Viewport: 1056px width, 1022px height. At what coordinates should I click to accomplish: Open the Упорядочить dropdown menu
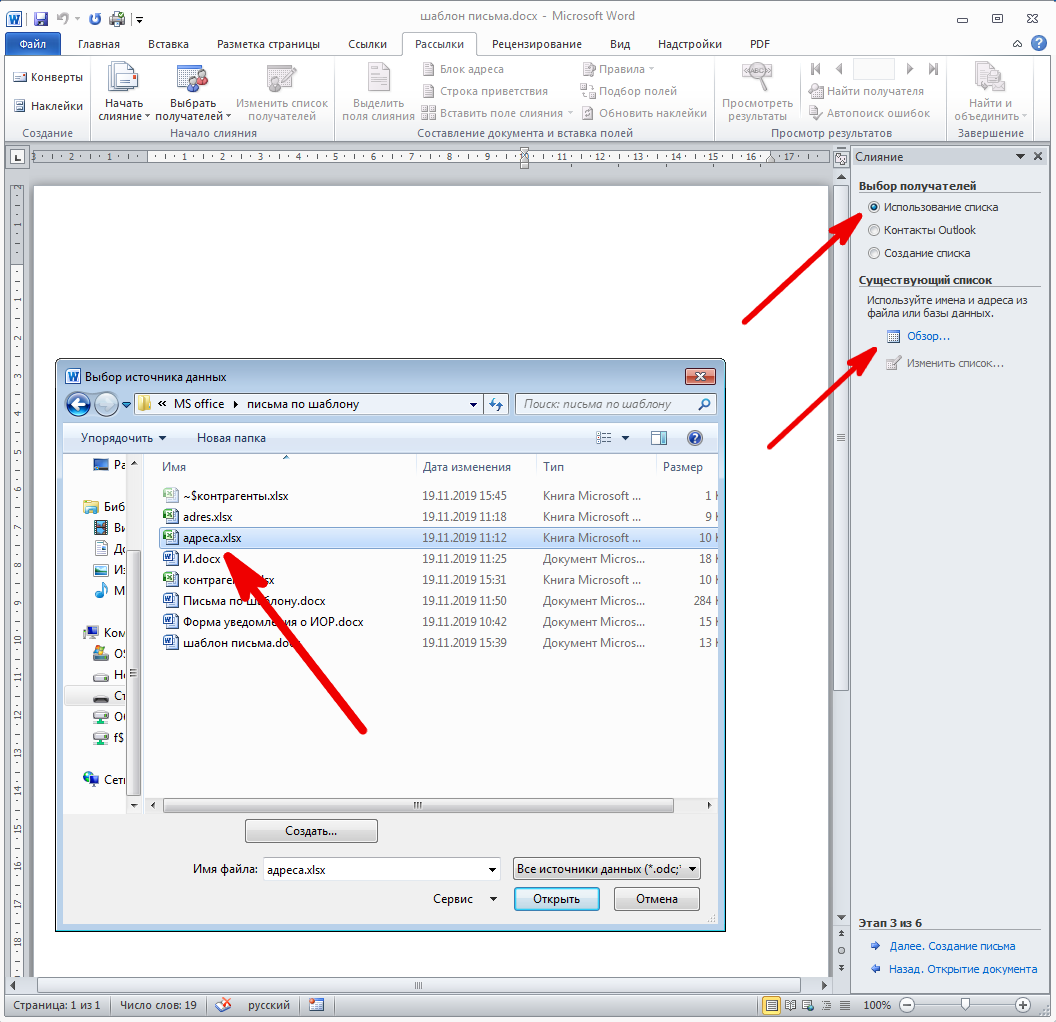click(x=123, y=438)
